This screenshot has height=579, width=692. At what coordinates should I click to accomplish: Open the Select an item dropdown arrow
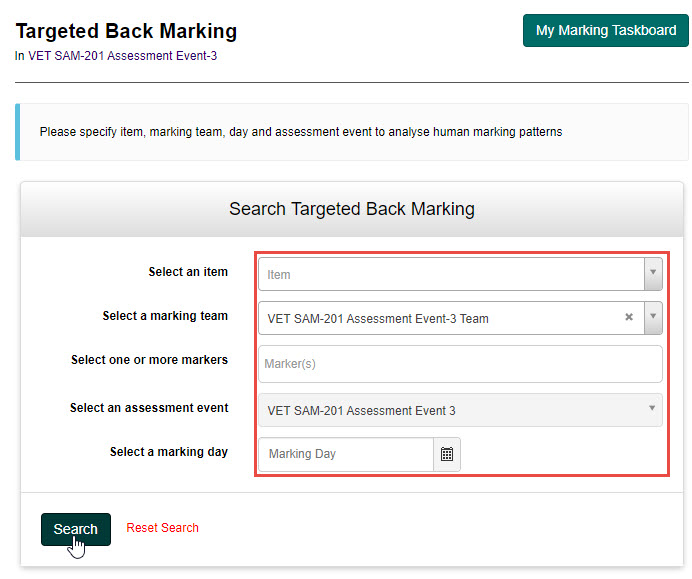tap(653, 274)
